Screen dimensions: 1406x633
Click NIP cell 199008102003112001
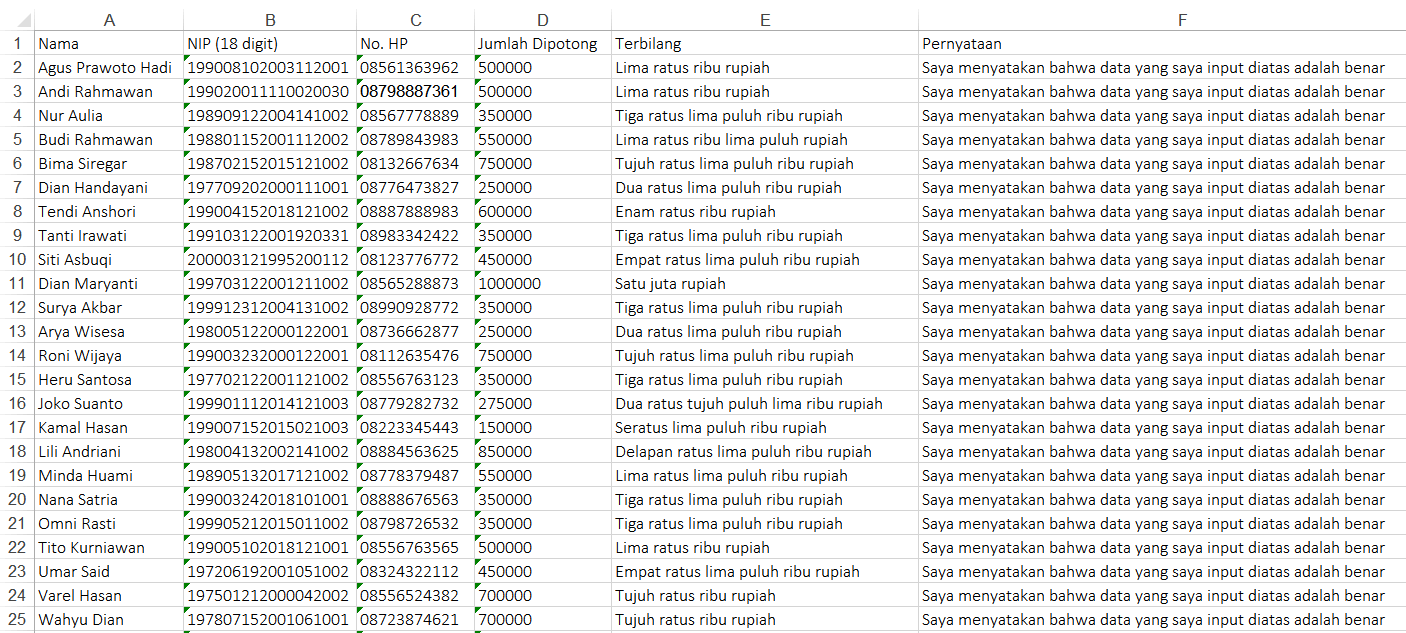pyautogui.click(x=270, y=68)
